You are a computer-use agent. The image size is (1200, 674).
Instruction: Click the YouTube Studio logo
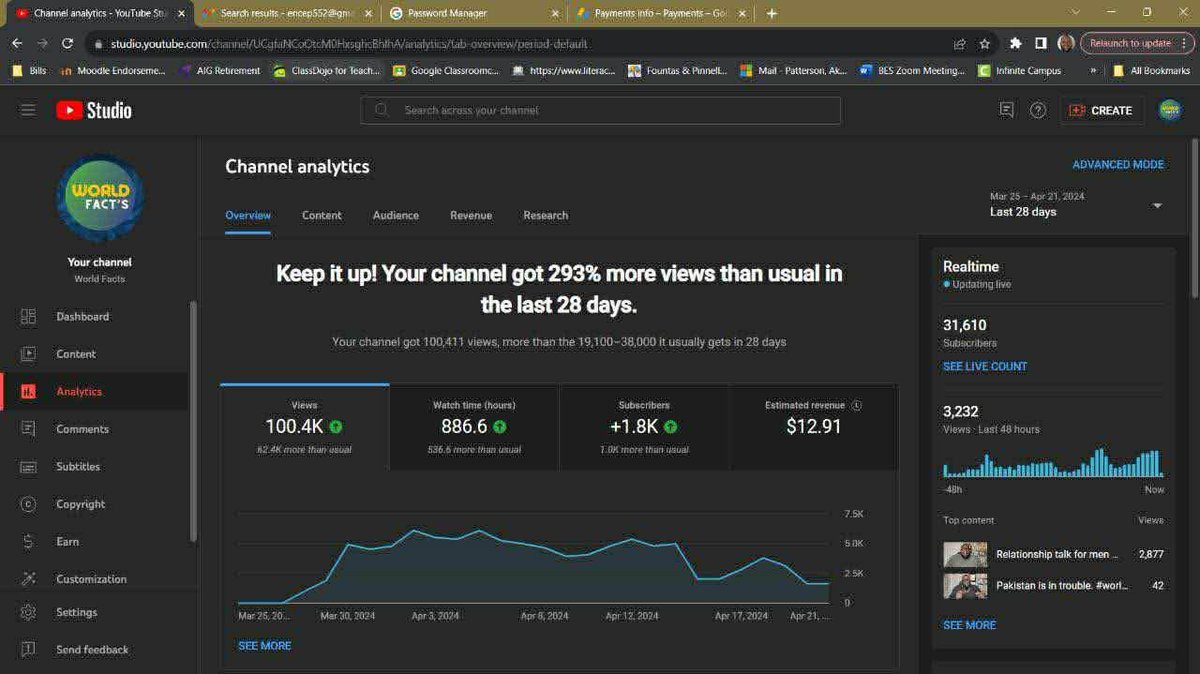click(94, 110)
